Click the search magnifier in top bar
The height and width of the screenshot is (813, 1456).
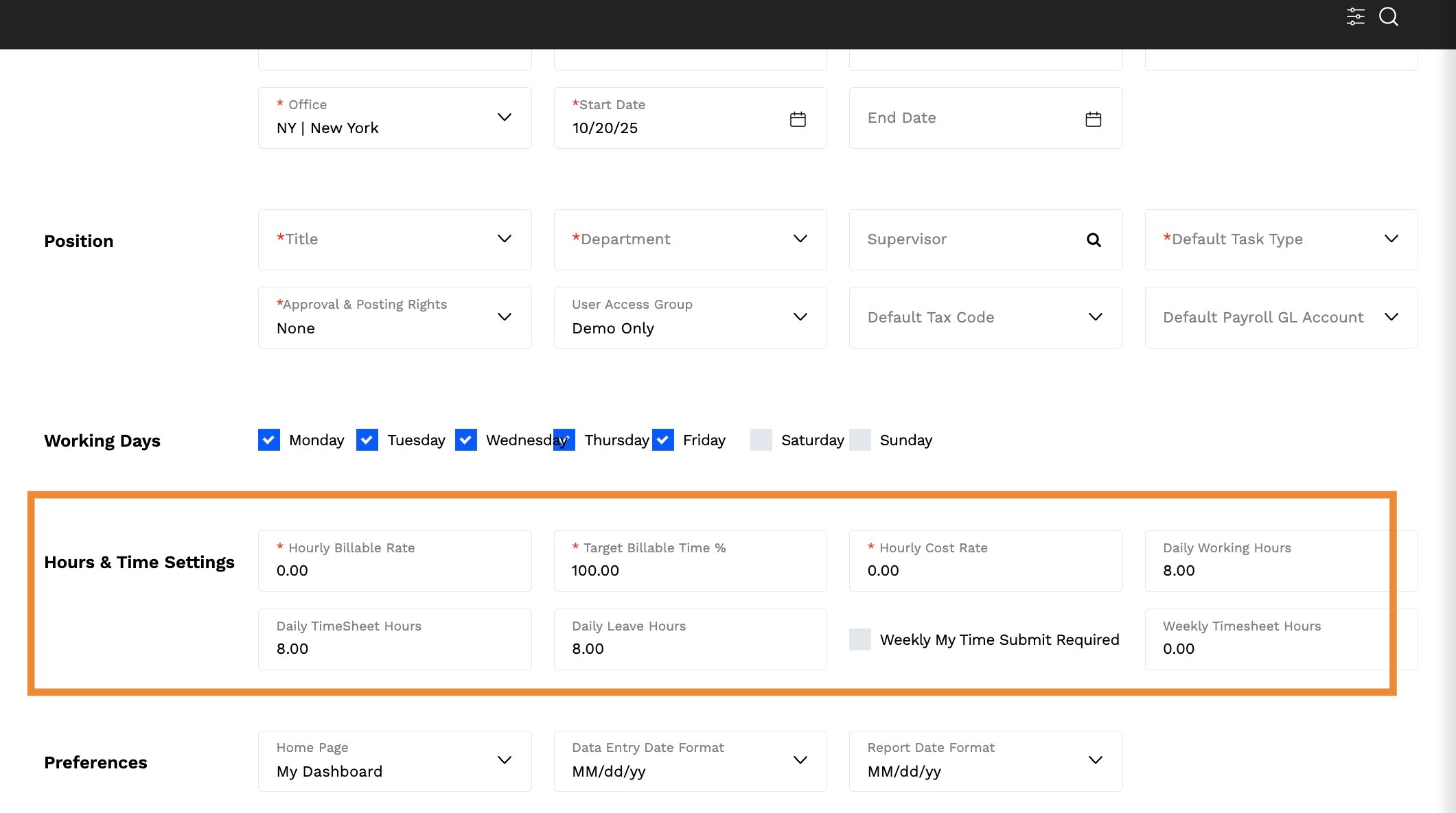point(1389,16)
